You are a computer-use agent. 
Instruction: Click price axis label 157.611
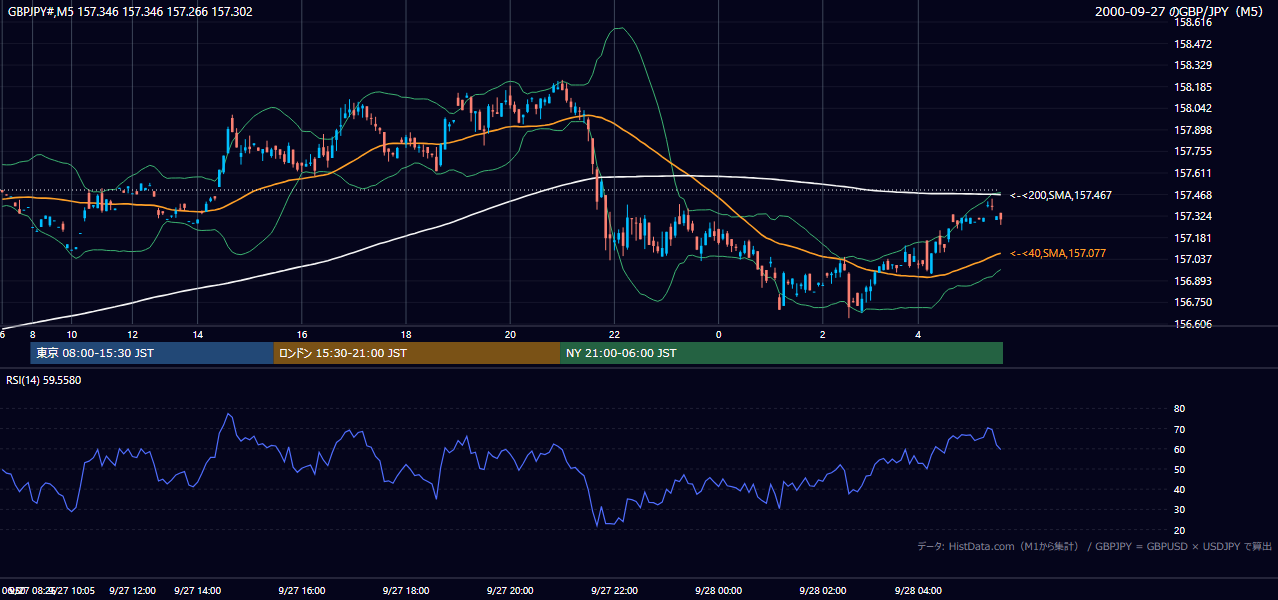1192,173
